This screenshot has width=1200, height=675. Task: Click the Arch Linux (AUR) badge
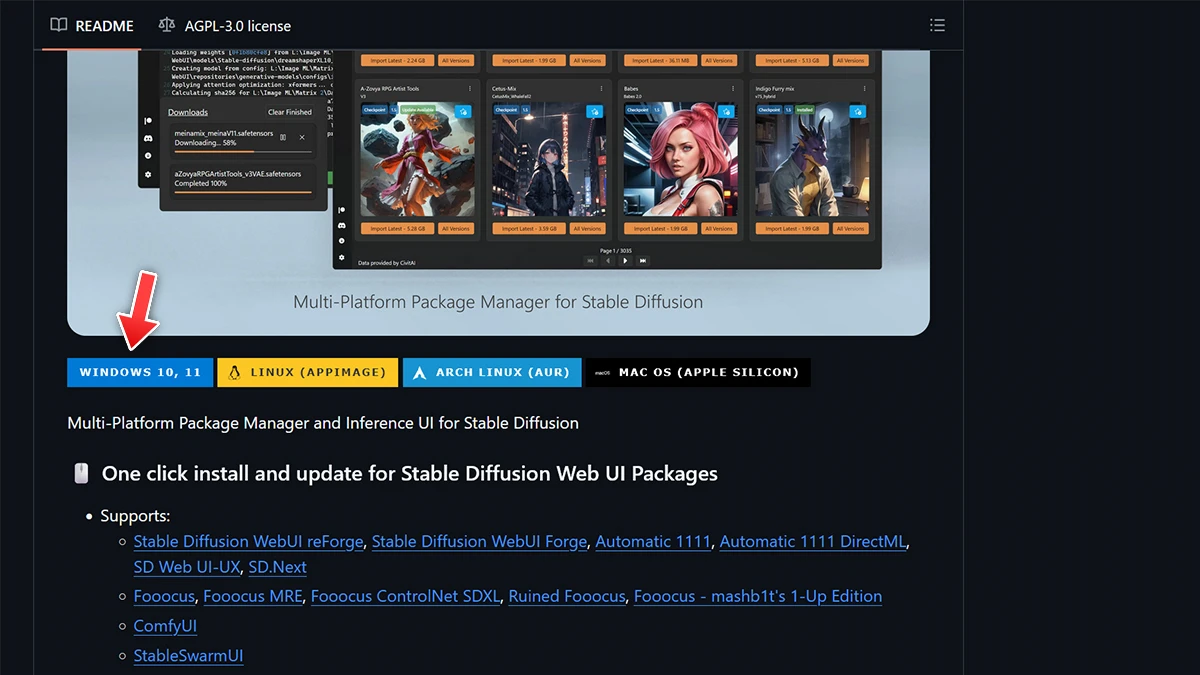click(x=492, y=372)
